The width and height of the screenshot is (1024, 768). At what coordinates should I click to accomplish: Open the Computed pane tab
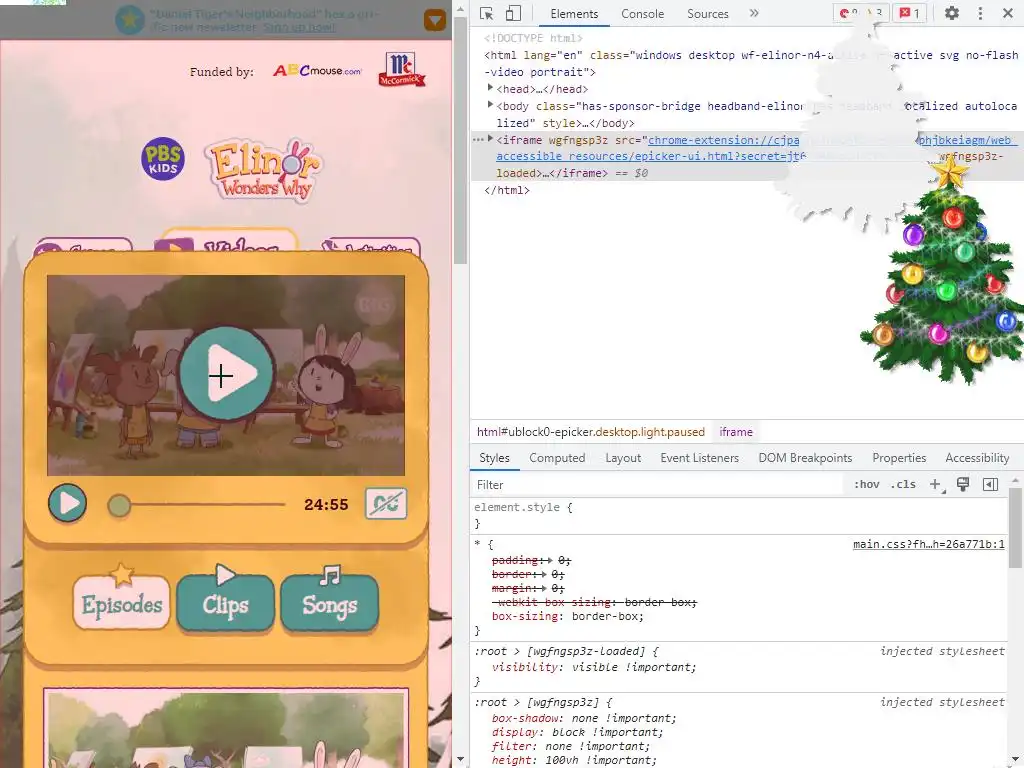coord(557,458)
